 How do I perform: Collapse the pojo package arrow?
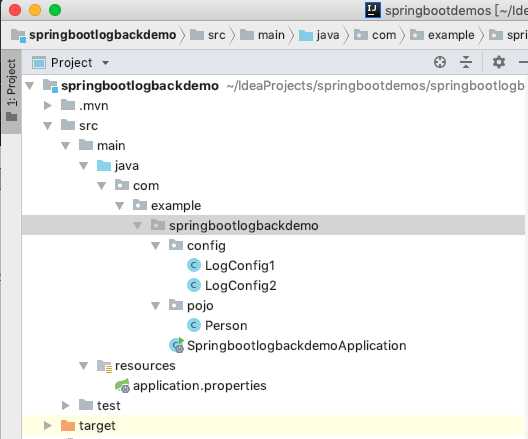[x=156, y=306]
